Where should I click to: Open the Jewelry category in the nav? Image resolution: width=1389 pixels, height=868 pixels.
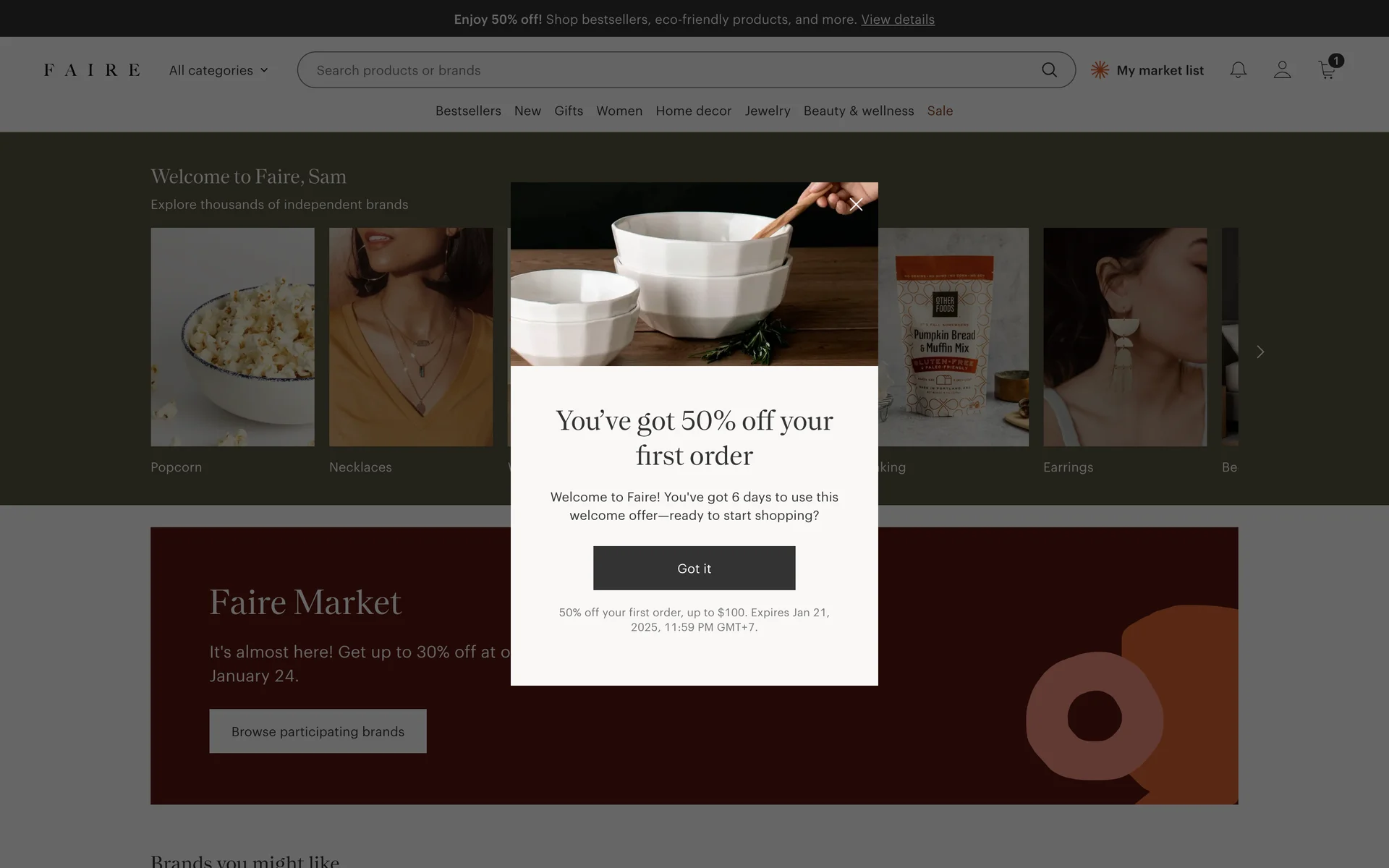click(768, 111)
